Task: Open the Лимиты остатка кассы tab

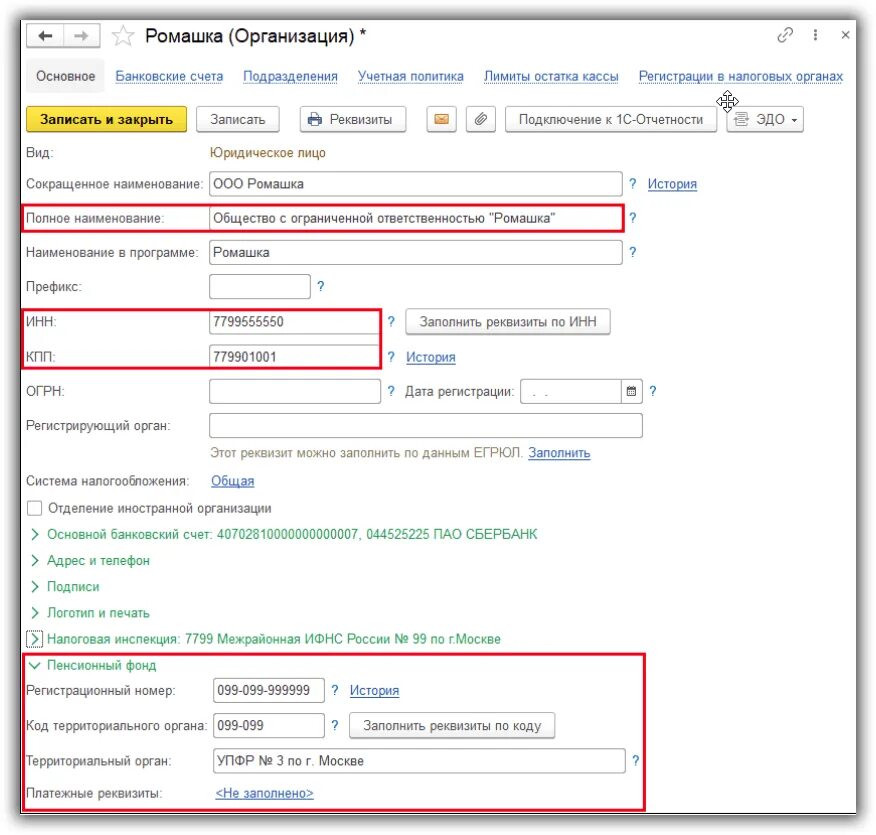Action: point(551,76)
